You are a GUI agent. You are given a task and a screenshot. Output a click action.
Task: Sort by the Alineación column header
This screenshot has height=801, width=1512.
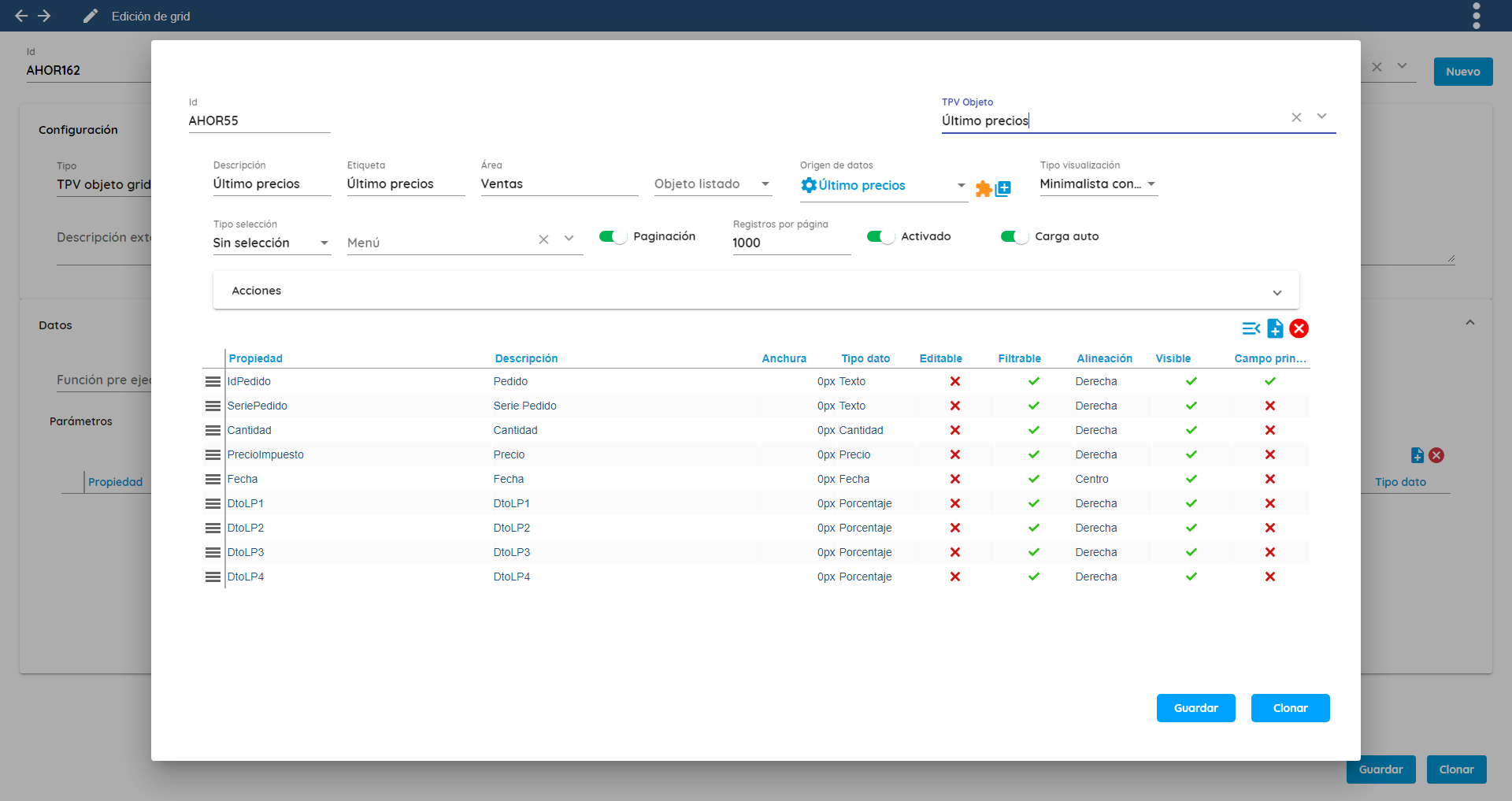pyautogui.click(x=1105, y=358)
